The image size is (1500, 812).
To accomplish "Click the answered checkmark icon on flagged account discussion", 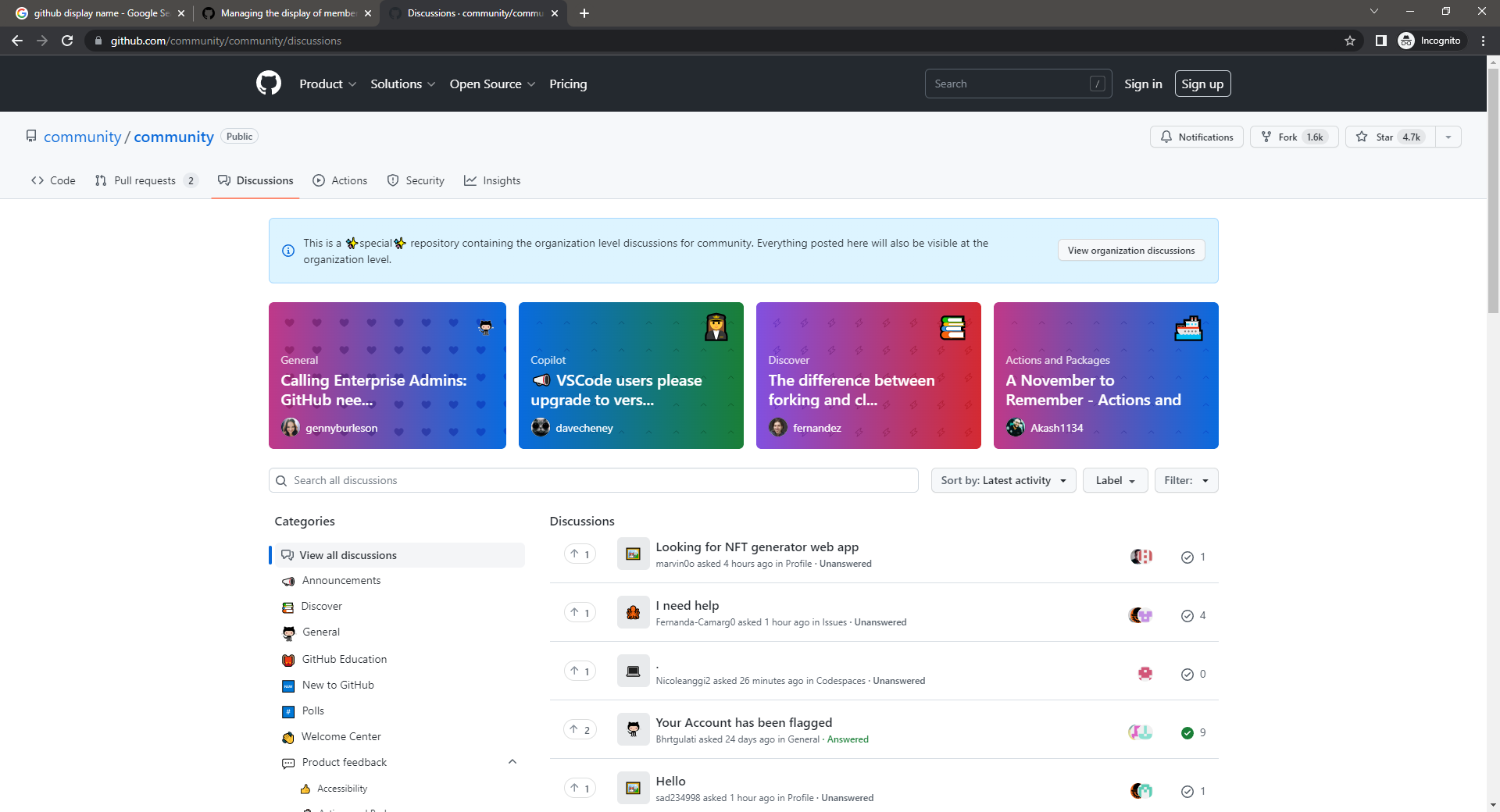I will pyautogui.click(x=1187, y=732).
